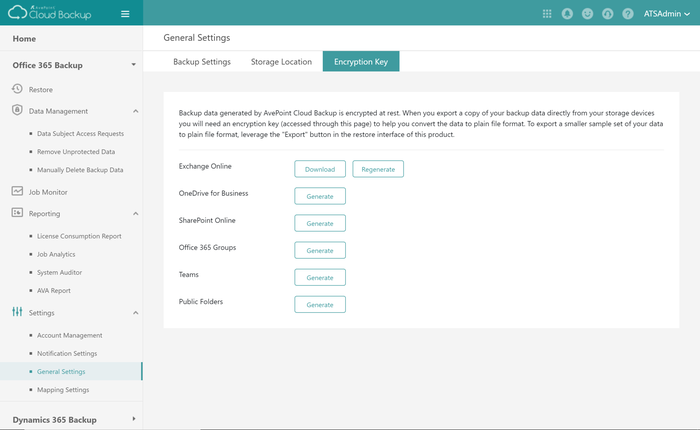This screenshot has height=430, width=700.
Task: Collapse the Reporting group
Action: click(136, 214)
